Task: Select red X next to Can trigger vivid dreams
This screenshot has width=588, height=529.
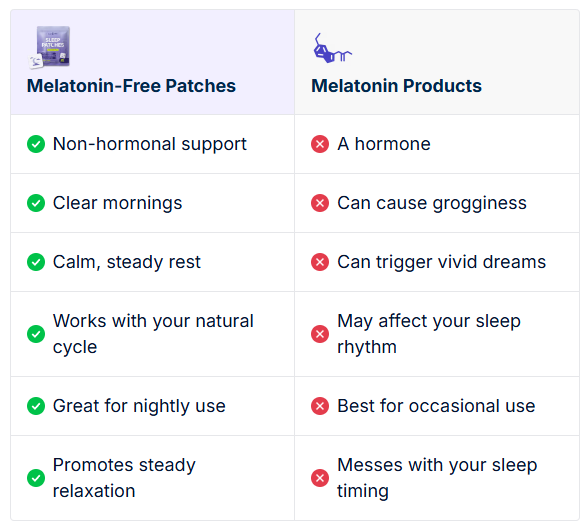Action: pos(320,262)
